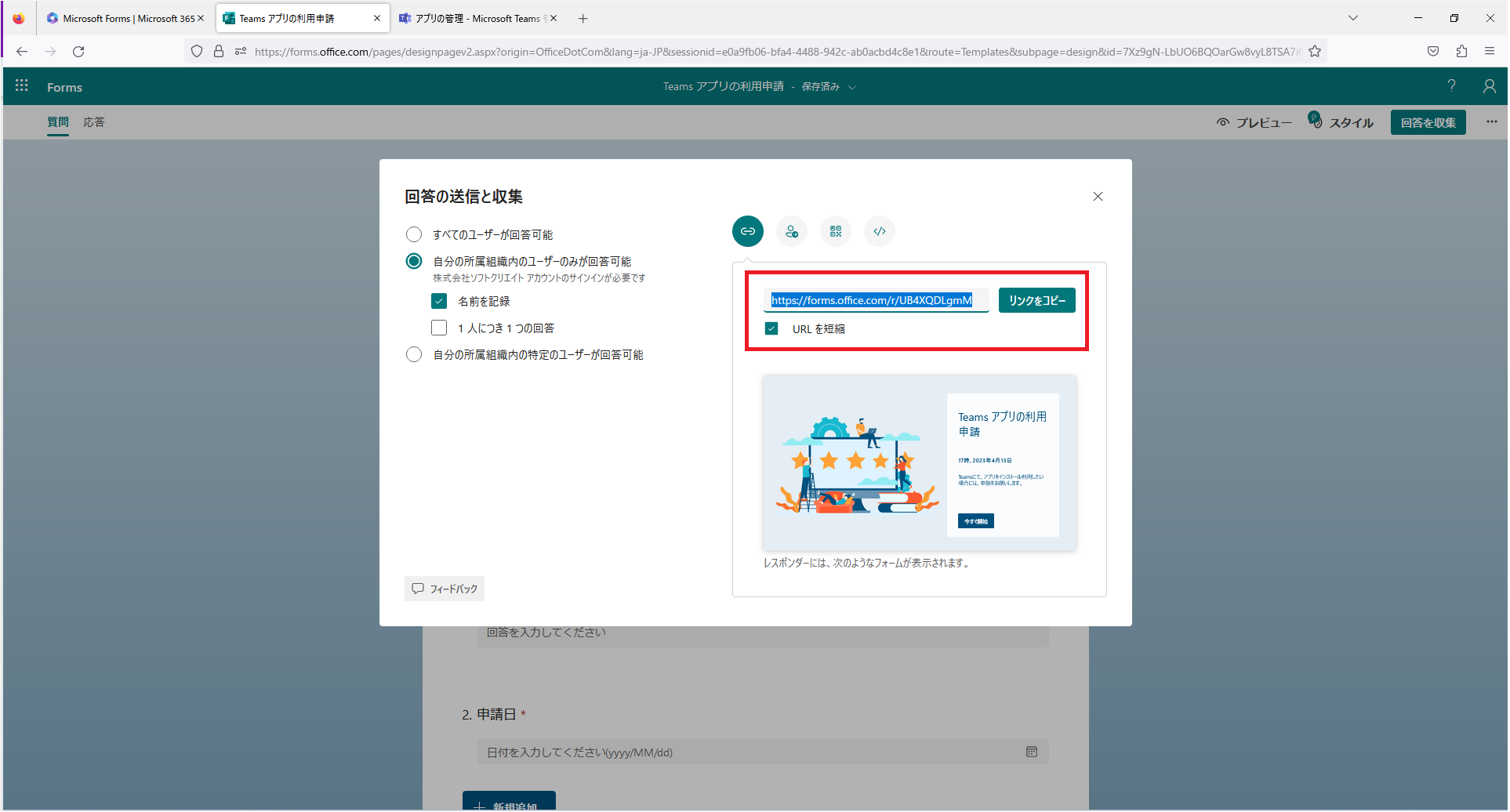Reload the page in the browser
This screenshot has height=812, width=1510.
click(x=78, y=52)
